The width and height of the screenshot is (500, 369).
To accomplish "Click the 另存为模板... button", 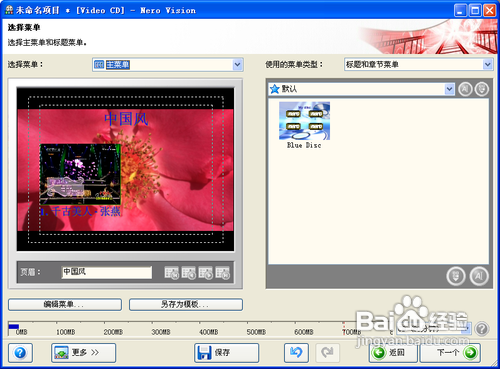I will coord(186,304).
